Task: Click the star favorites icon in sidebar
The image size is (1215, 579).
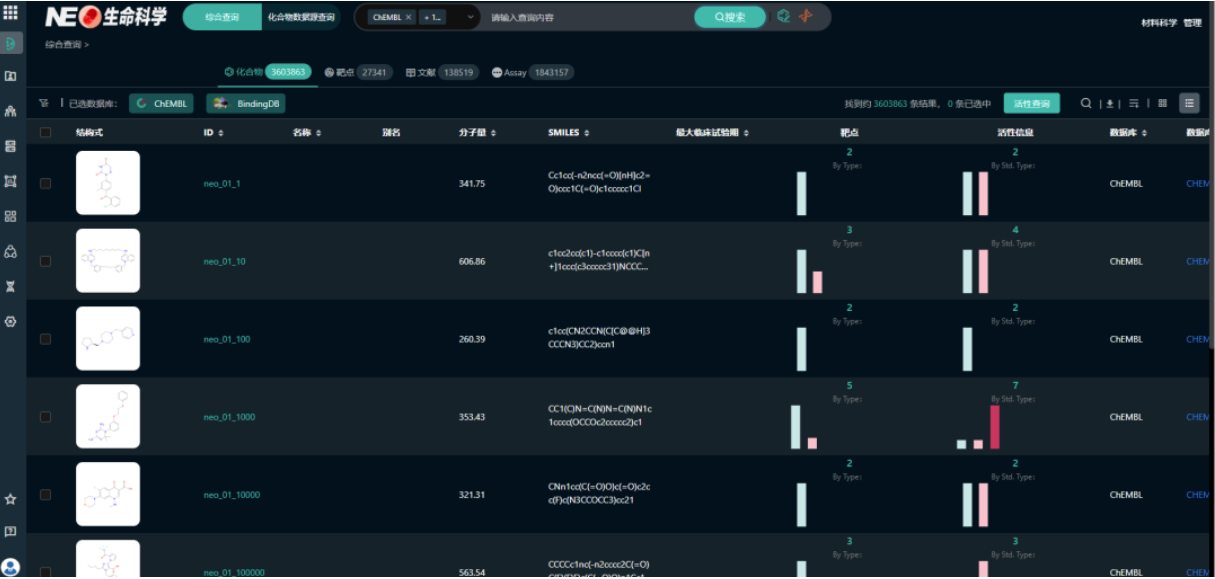Action: tap(11, 499)
